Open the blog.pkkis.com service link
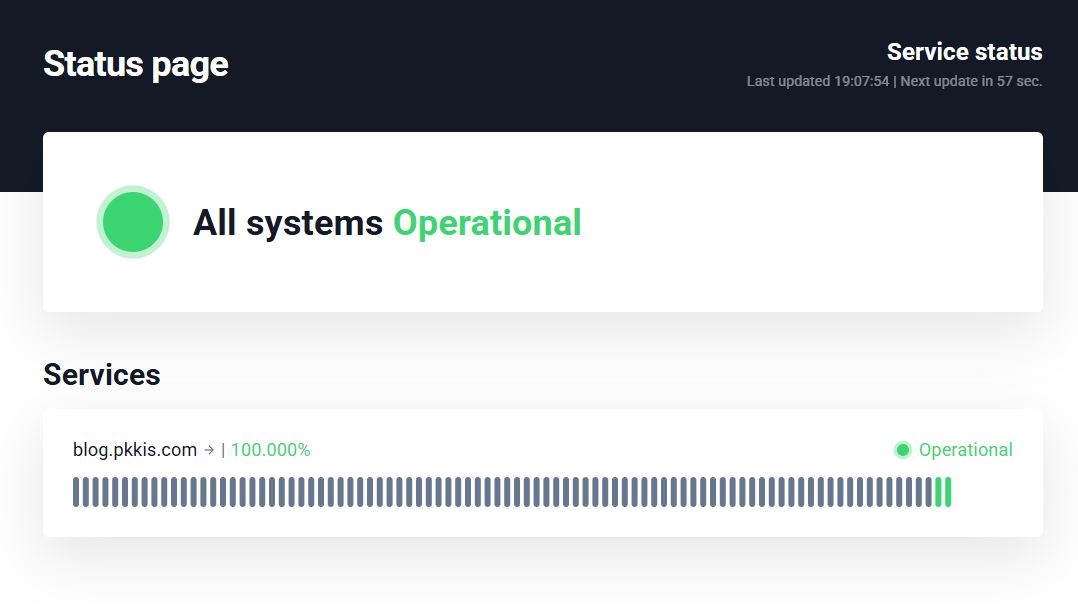1078x607 pixels. [x=135, y=450]
